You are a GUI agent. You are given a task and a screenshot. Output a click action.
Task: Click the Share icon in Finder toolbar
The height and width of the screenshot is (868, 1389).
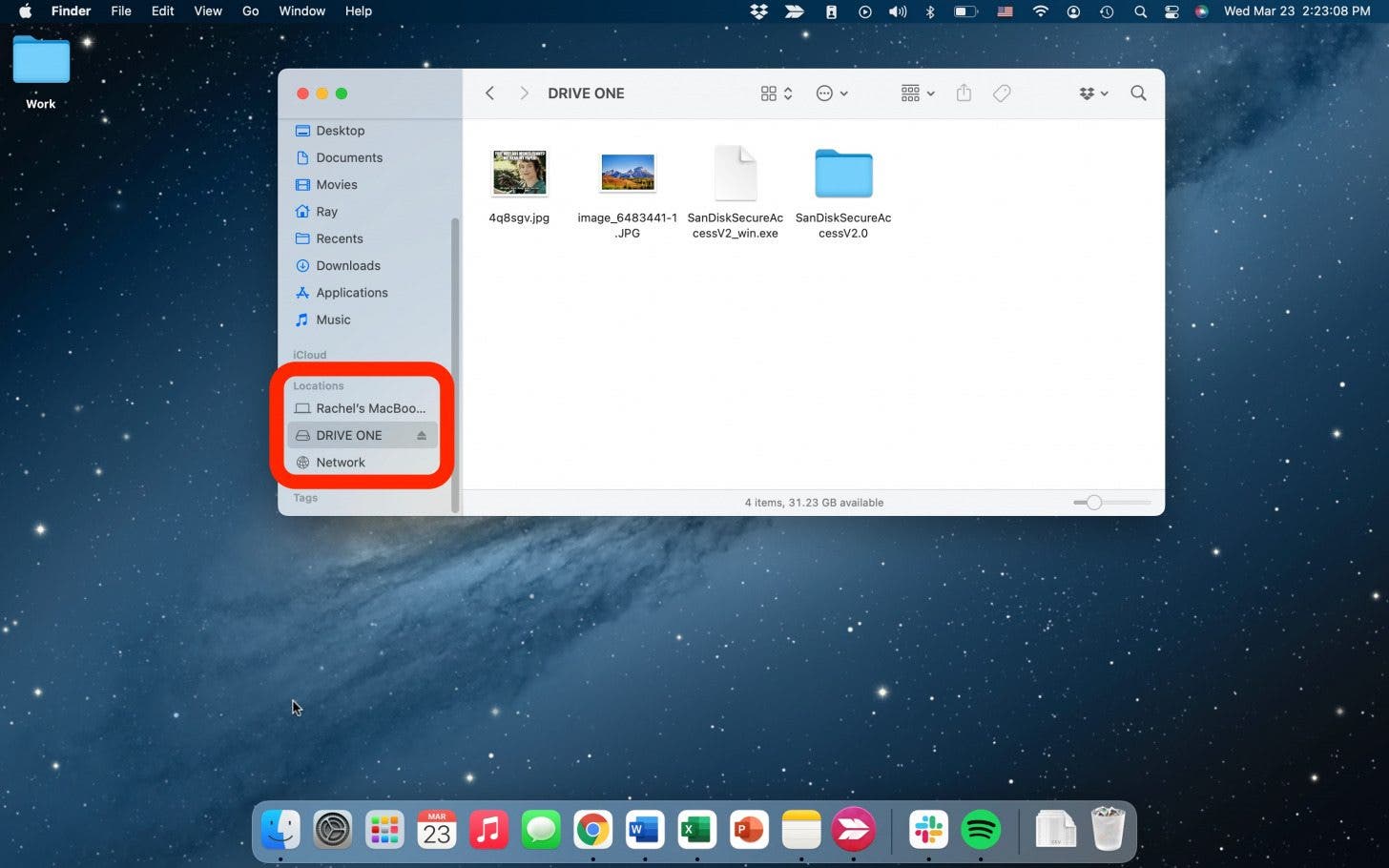[x=964, y=93]
